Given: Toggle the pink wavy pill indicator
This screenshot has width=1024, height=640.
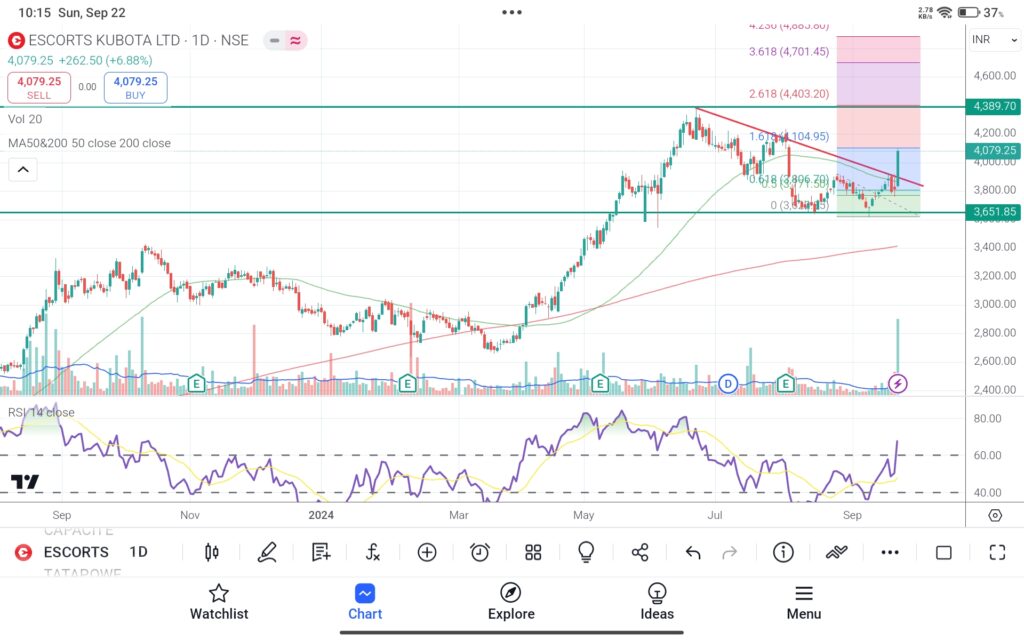Looking at the screenshot, I should (296, 40).
